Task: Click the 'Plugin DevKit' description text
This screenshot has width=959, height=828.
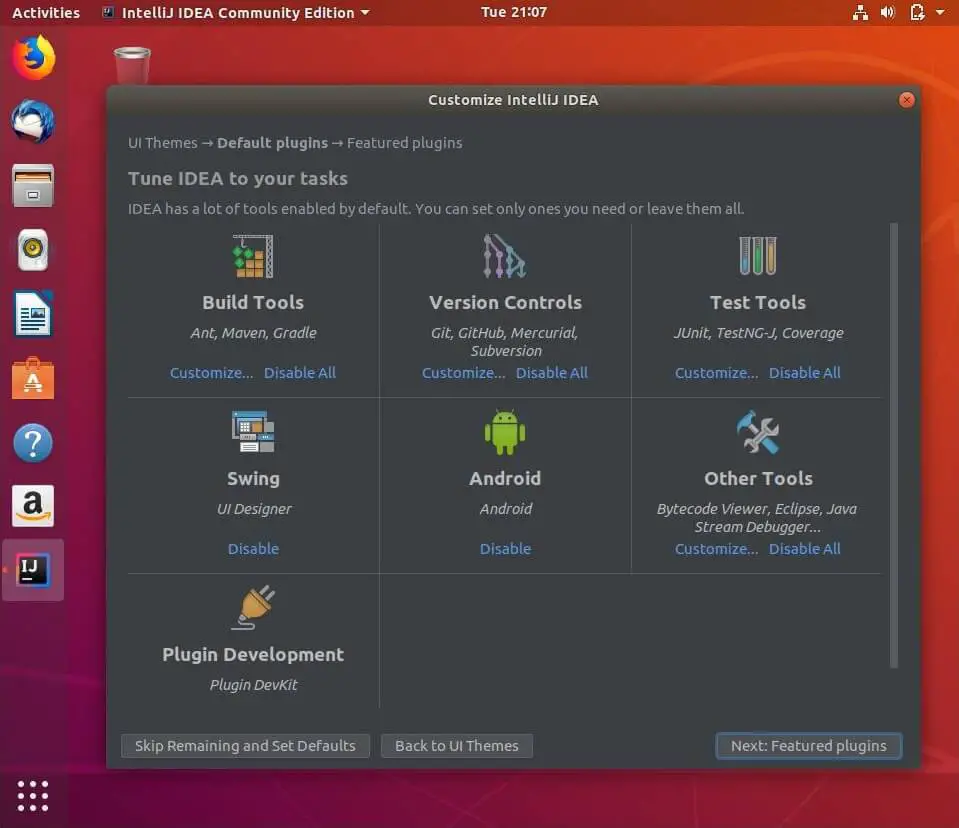Action: pyautogui.click(x=253, y=685)
